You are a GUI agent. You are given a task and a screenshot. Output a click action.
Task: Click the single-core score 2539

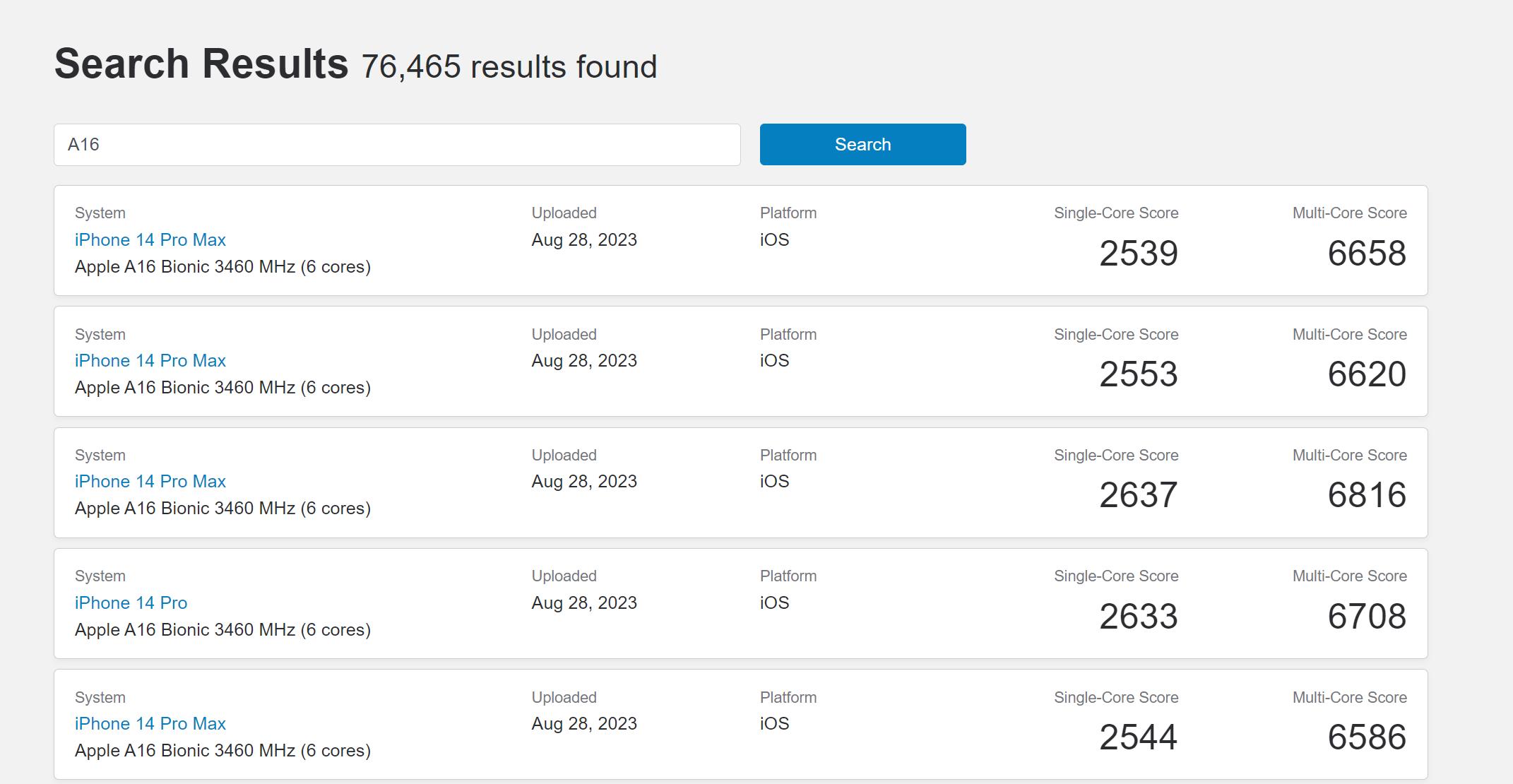(1138, 254)
